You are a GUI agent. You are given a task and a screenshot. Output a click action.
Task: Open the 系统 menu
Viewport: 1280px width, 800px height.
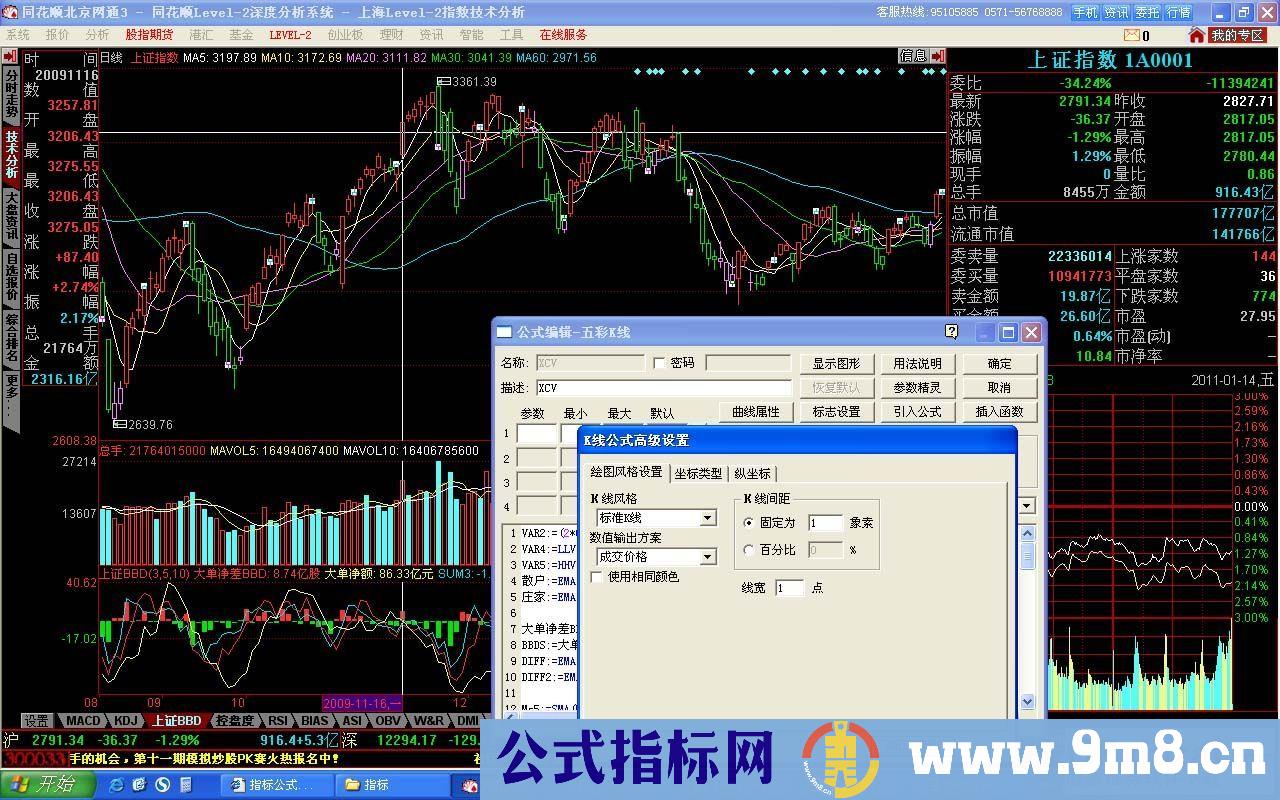point(18,35)
